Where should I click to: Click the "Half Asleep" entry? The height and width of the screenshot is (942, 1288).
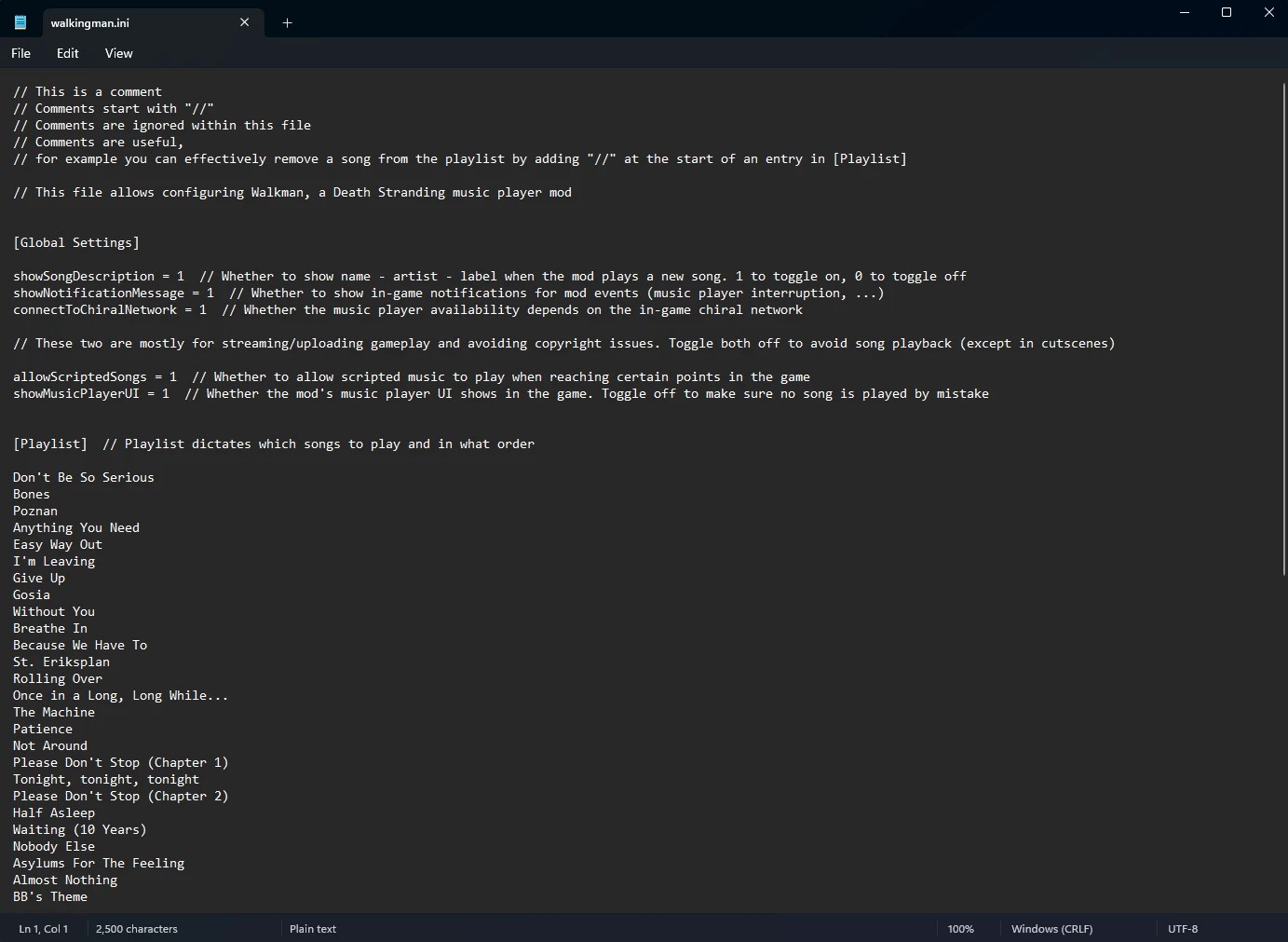click(x=54, y=812)
